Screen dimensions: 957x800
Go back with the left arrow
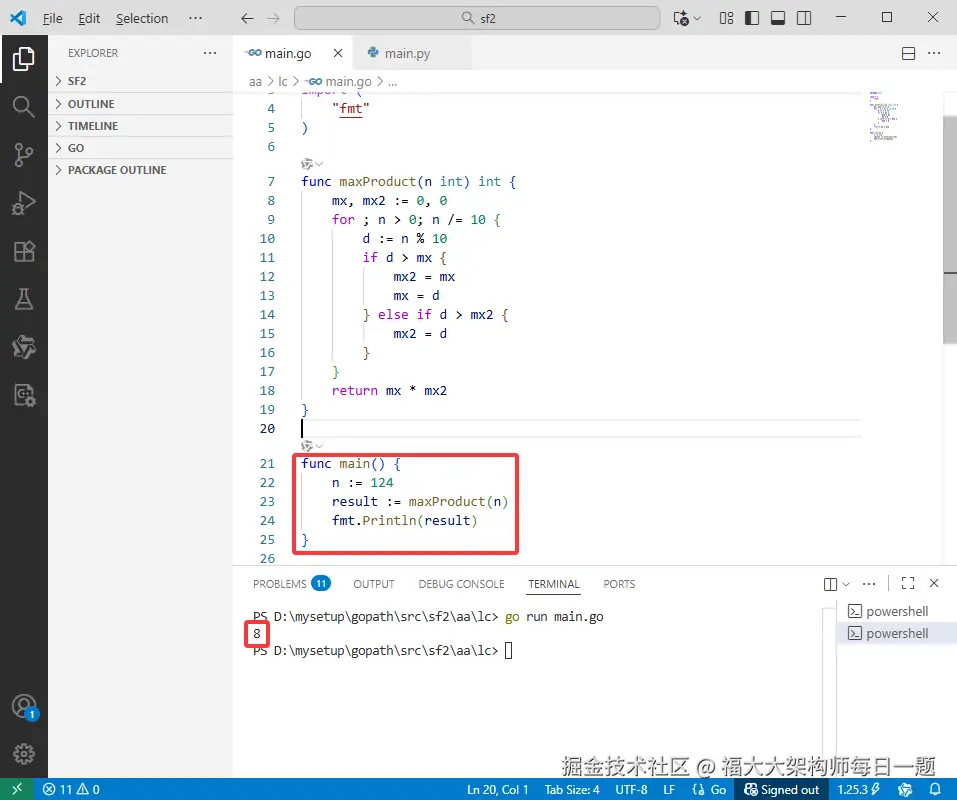(247, 18)
